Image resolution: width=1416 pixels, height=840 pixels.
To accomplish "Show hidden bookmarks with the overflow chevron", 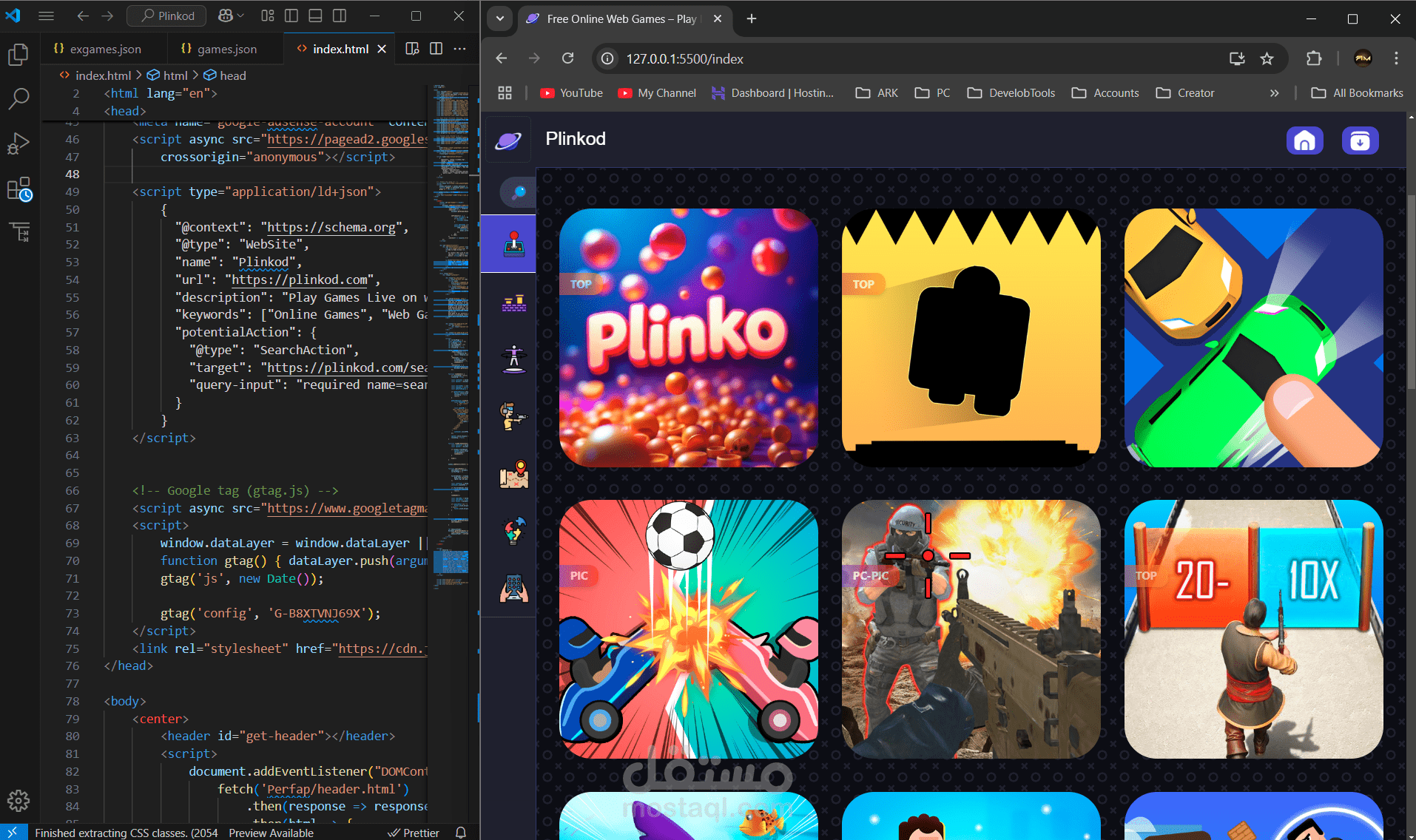I will [x=1274, y=93].
